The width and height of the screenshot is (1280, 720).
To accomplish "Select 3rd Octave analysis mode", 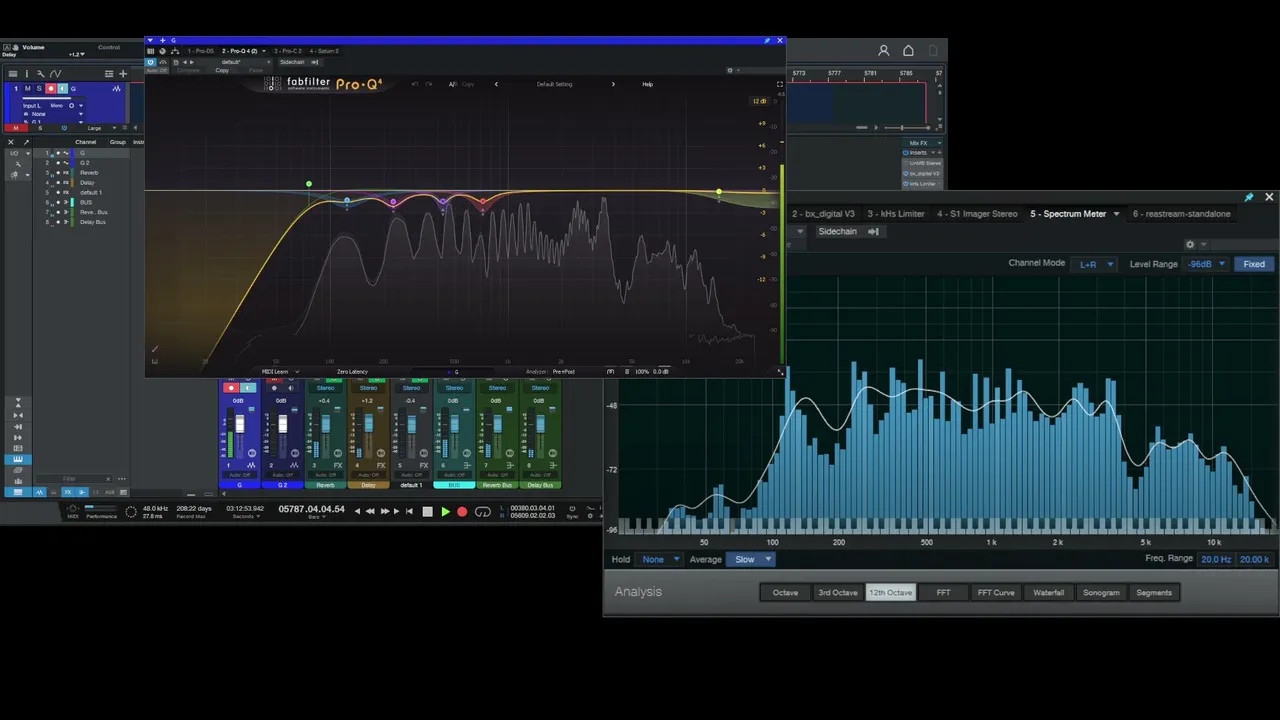I will click(x=838, y=593).
